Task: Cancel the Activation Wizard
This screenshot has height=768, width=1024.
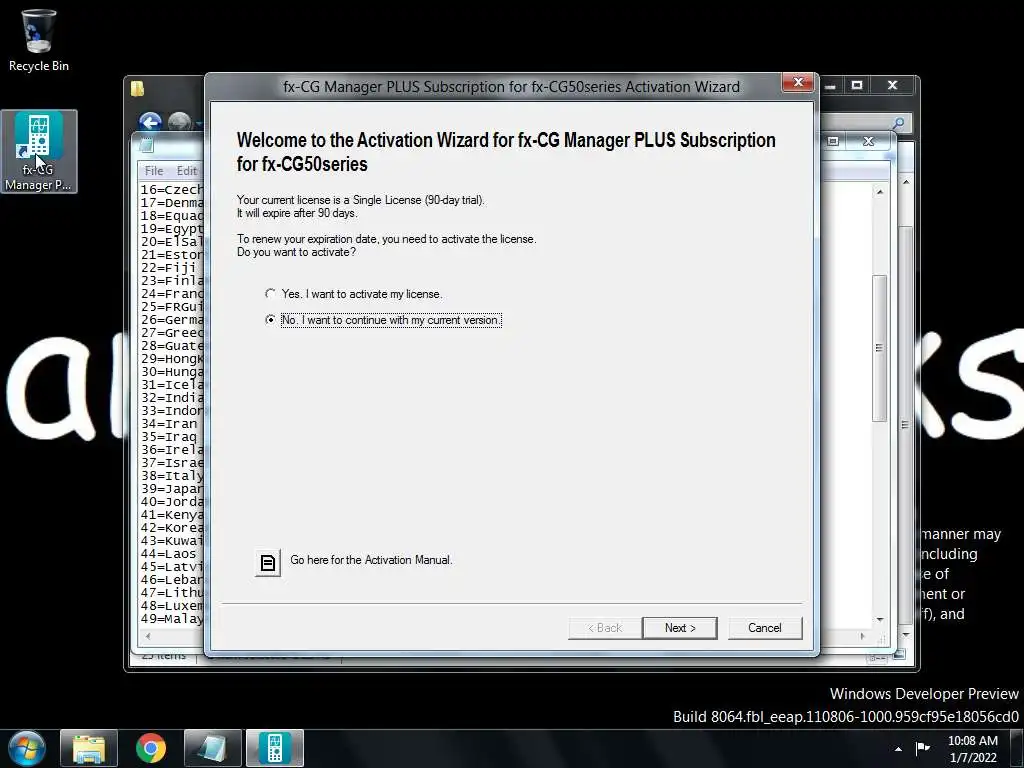Action: click(x=765, y=628)
